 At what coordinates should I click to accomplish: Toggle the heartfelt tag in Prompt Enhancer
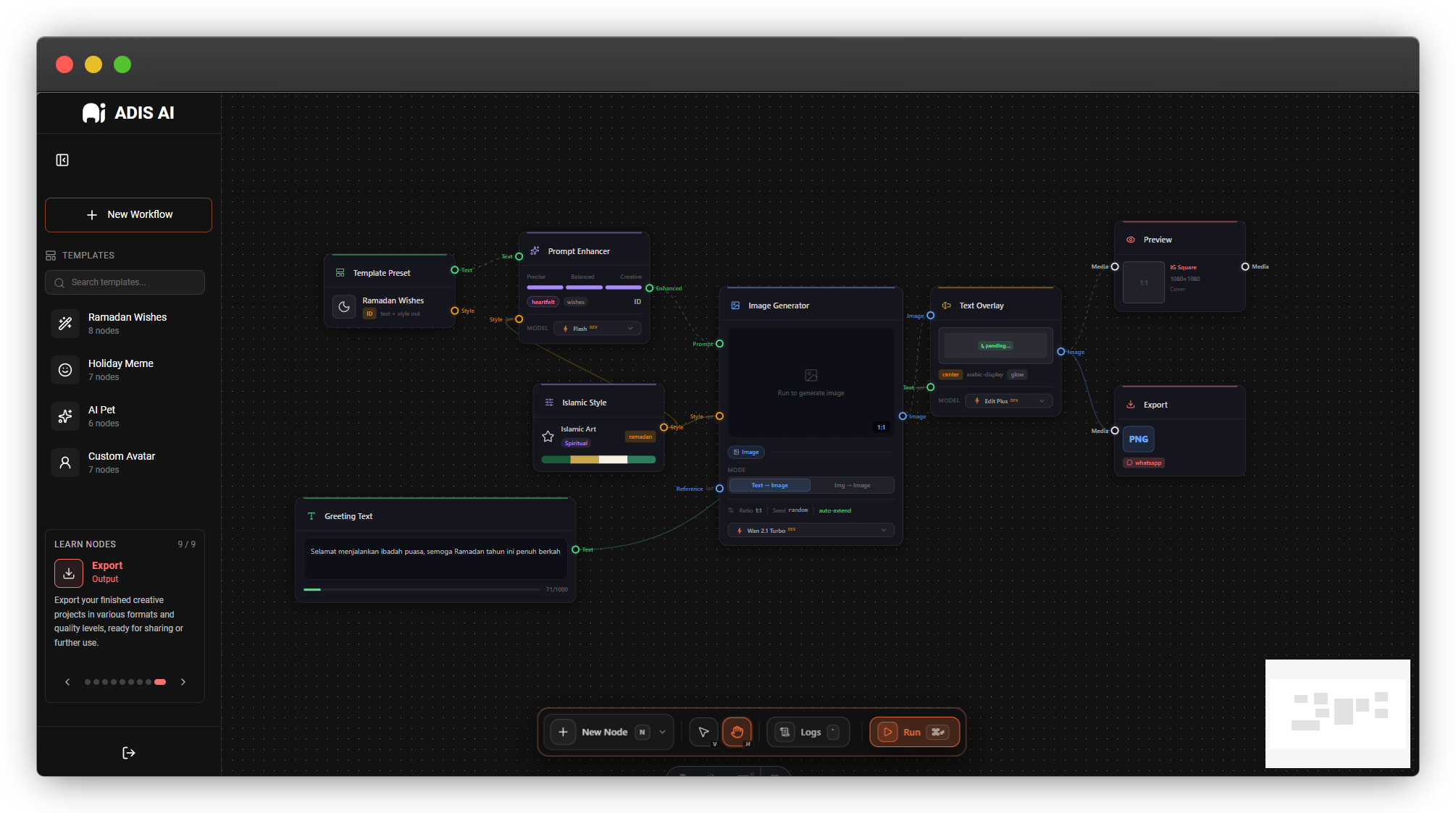[x=543, y=302]
